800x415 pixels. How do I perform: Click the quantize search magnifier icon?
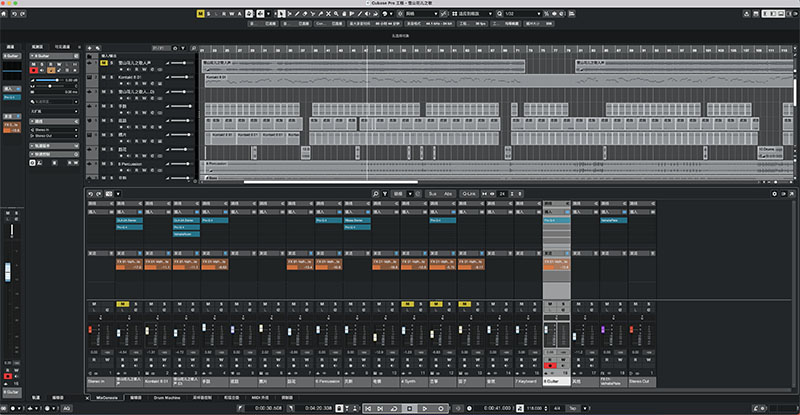tap(499, 14)
